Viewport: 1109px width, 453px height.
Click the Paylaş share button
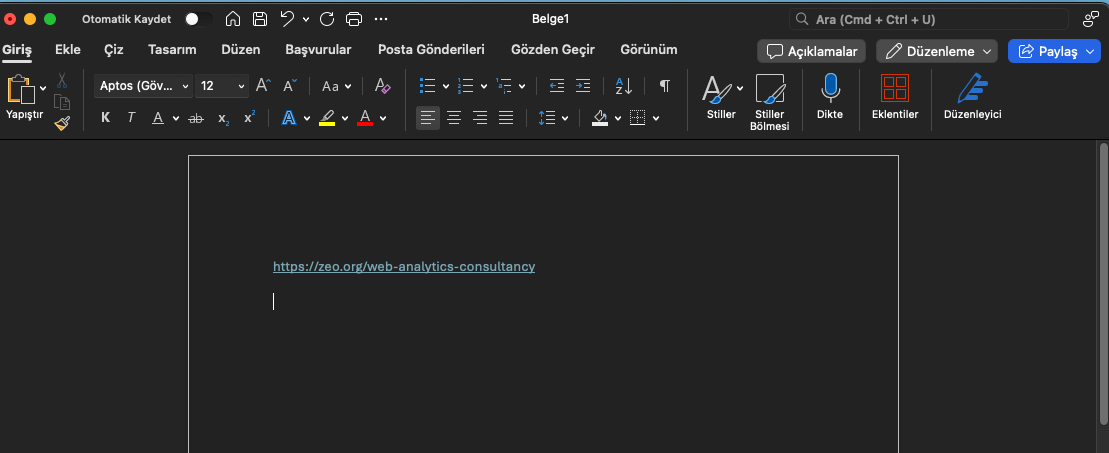1054,51
